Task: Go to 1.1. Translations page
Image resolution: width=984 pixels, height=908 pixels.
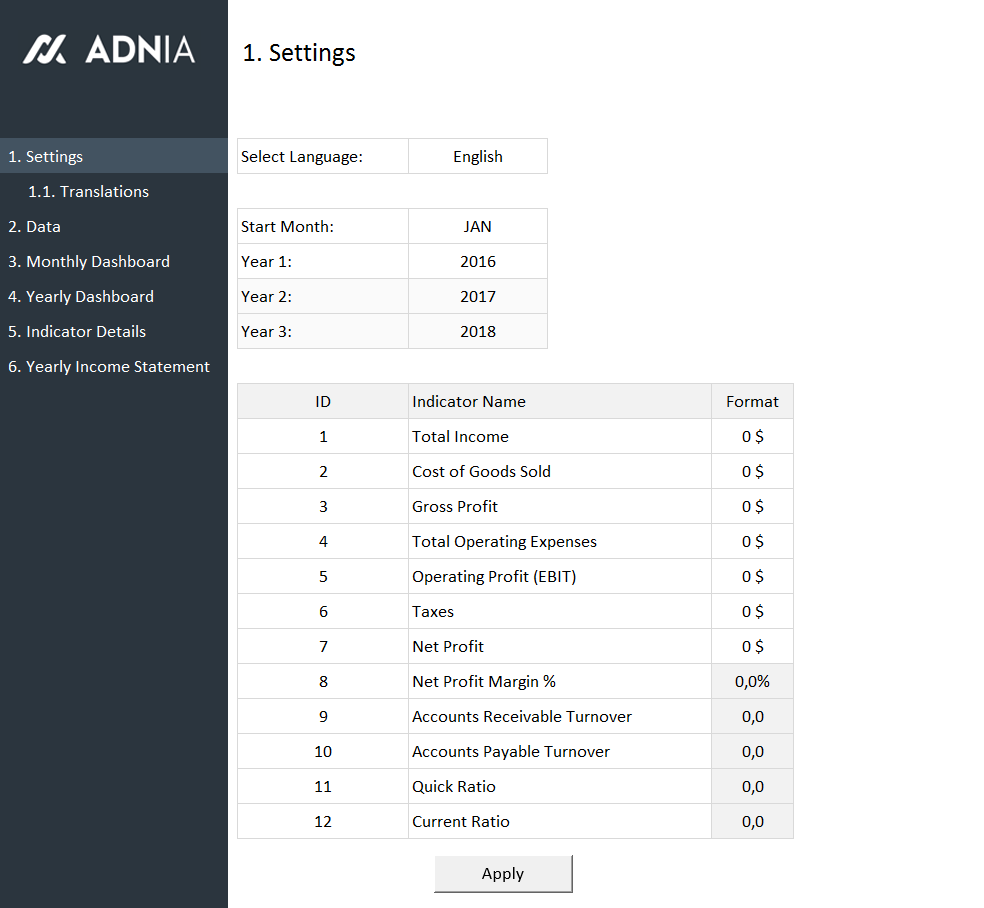Action: (88, 192)
